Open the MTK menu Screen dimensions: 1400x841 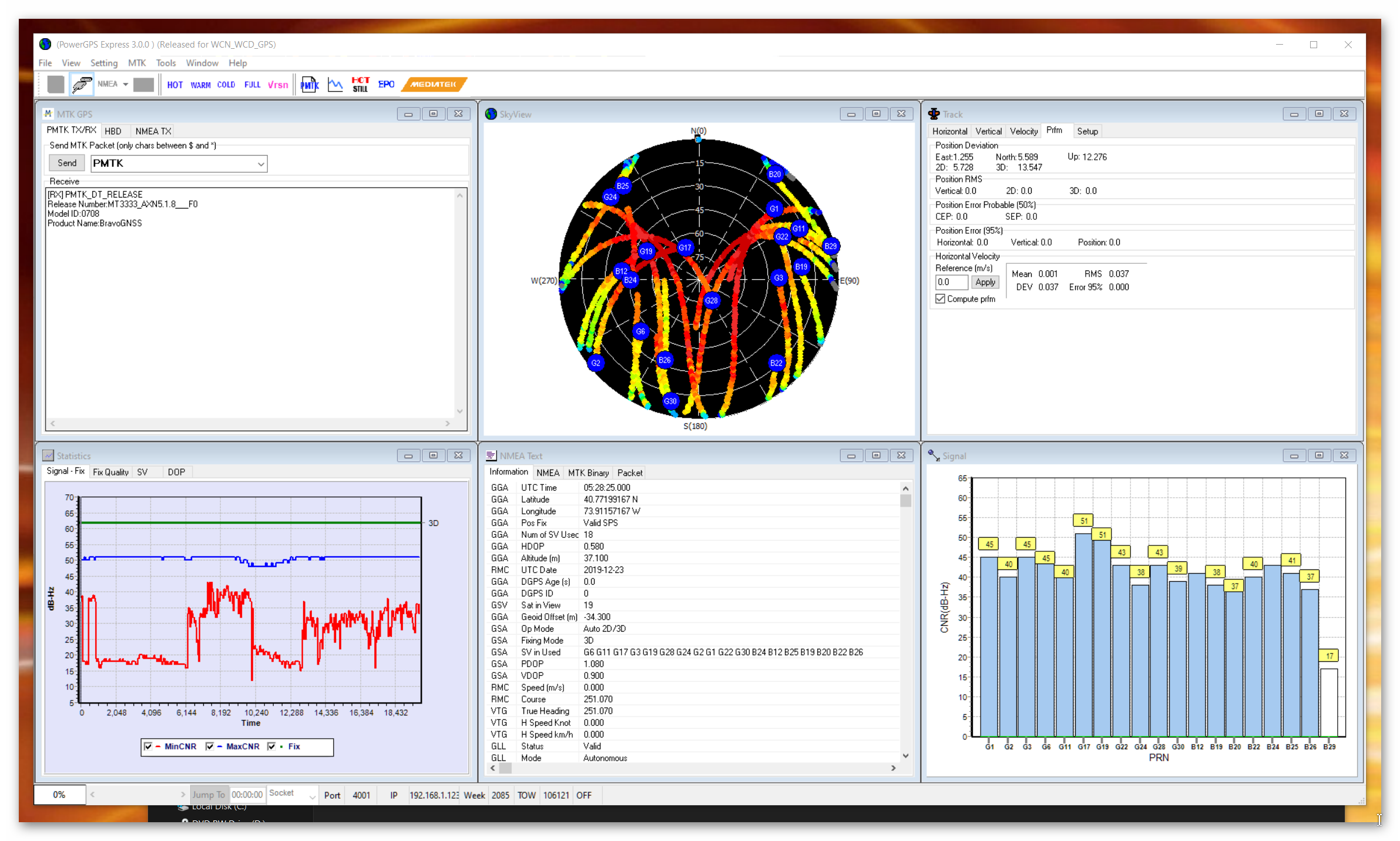click(x=137, y=63)
